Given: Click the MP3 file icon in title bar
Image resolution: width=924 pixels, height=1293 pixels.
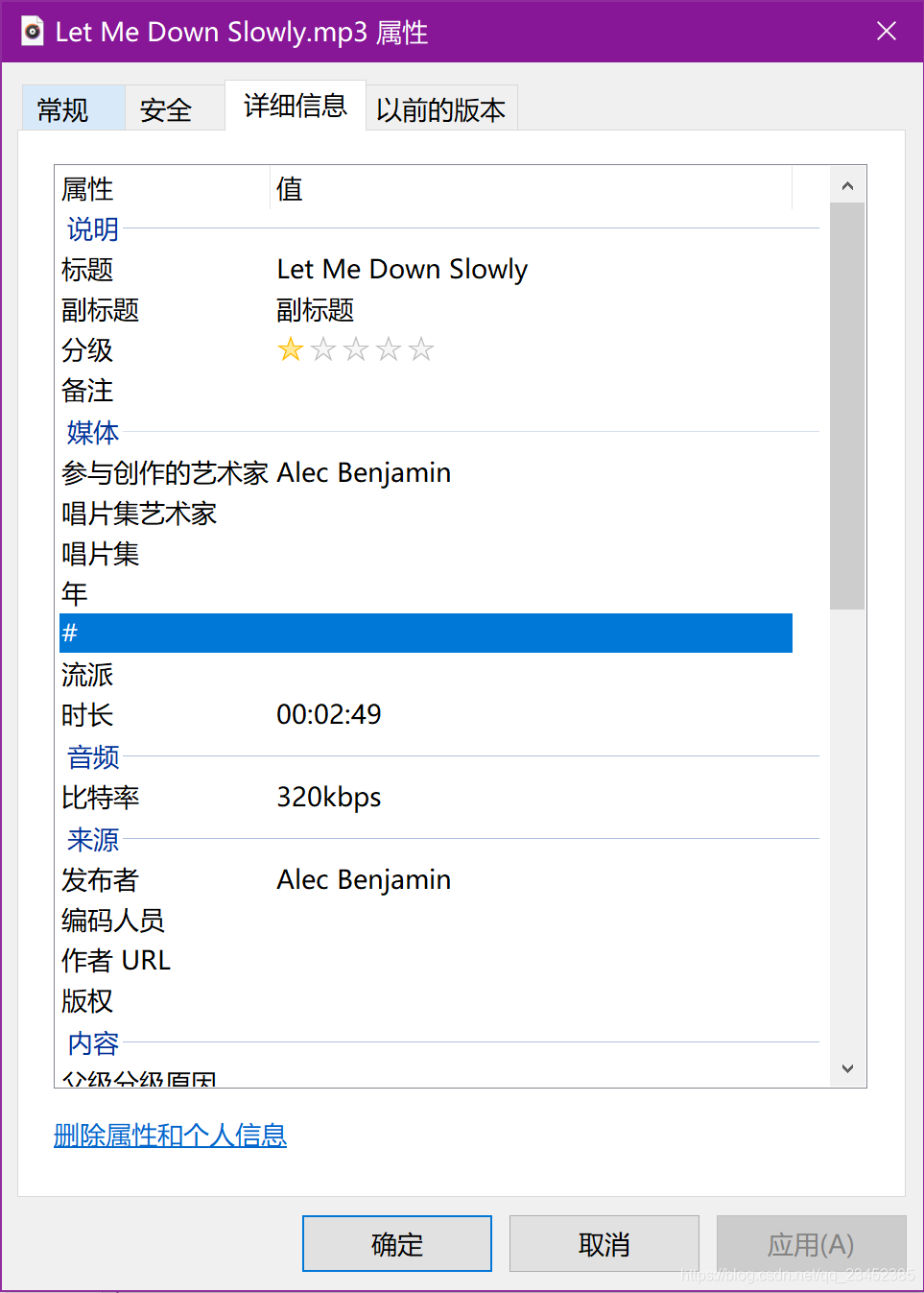Looking at the screenshot, I should pos(33,31).
